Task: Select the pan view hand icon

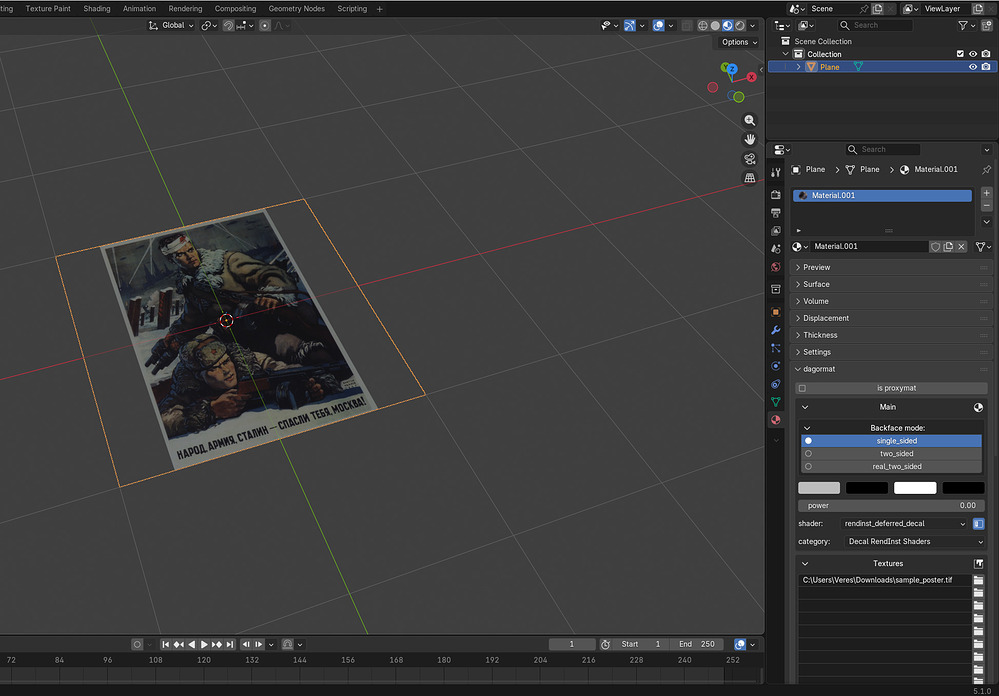Action: coord(750,140)
